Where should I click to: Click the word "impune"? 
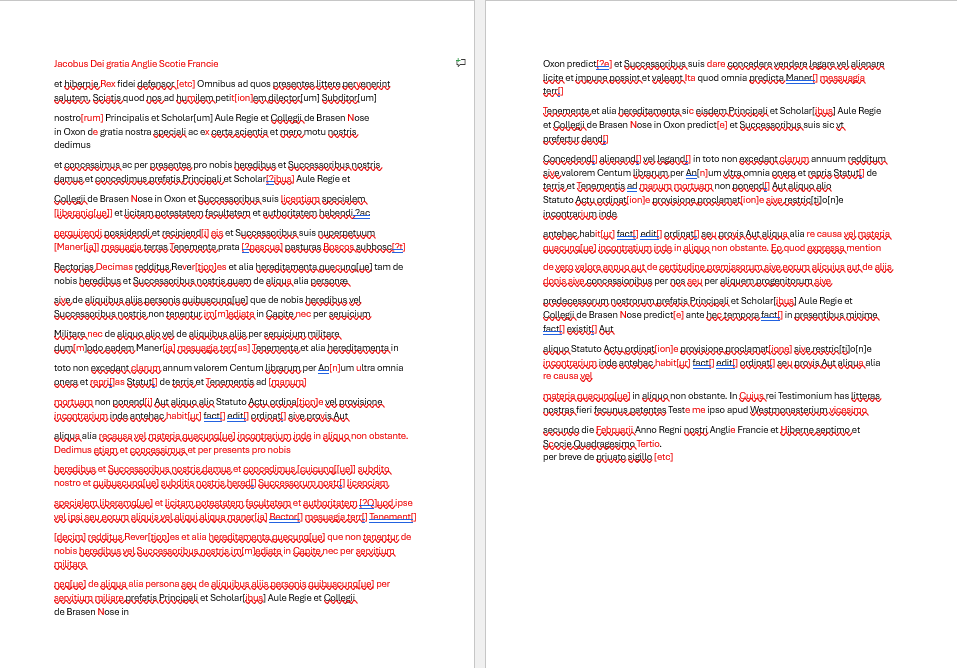click(x=591, y=78)
